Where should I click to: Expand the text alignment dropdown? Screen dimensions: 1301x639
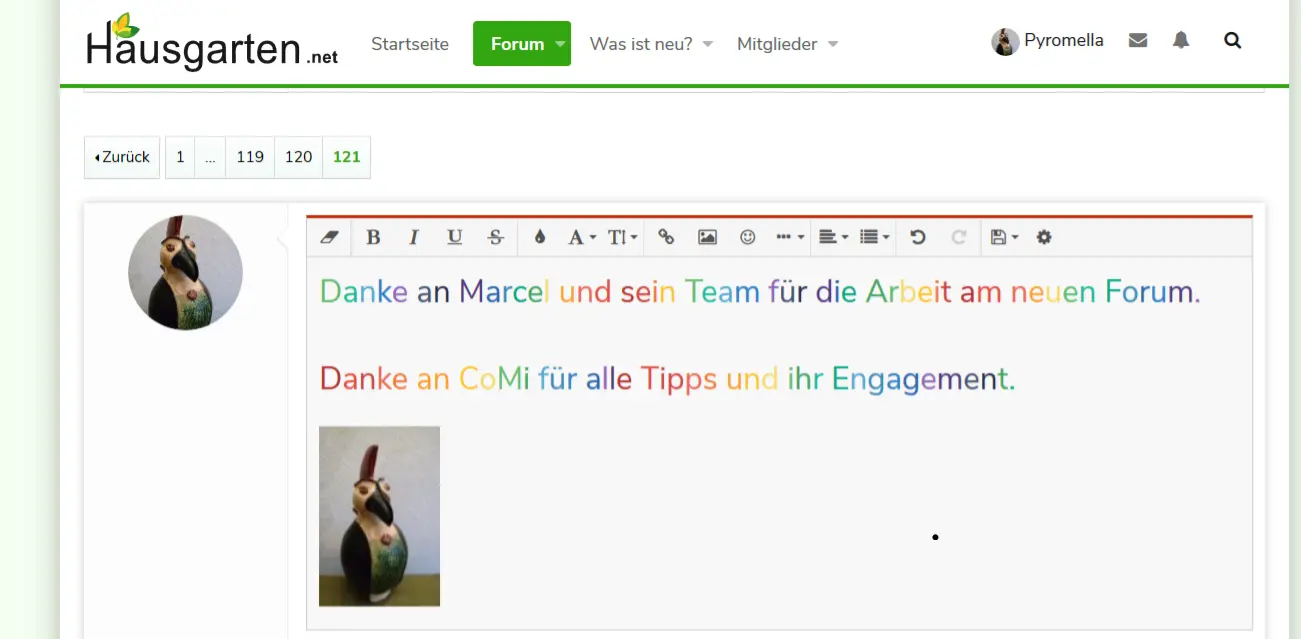[x=833, y=237]
